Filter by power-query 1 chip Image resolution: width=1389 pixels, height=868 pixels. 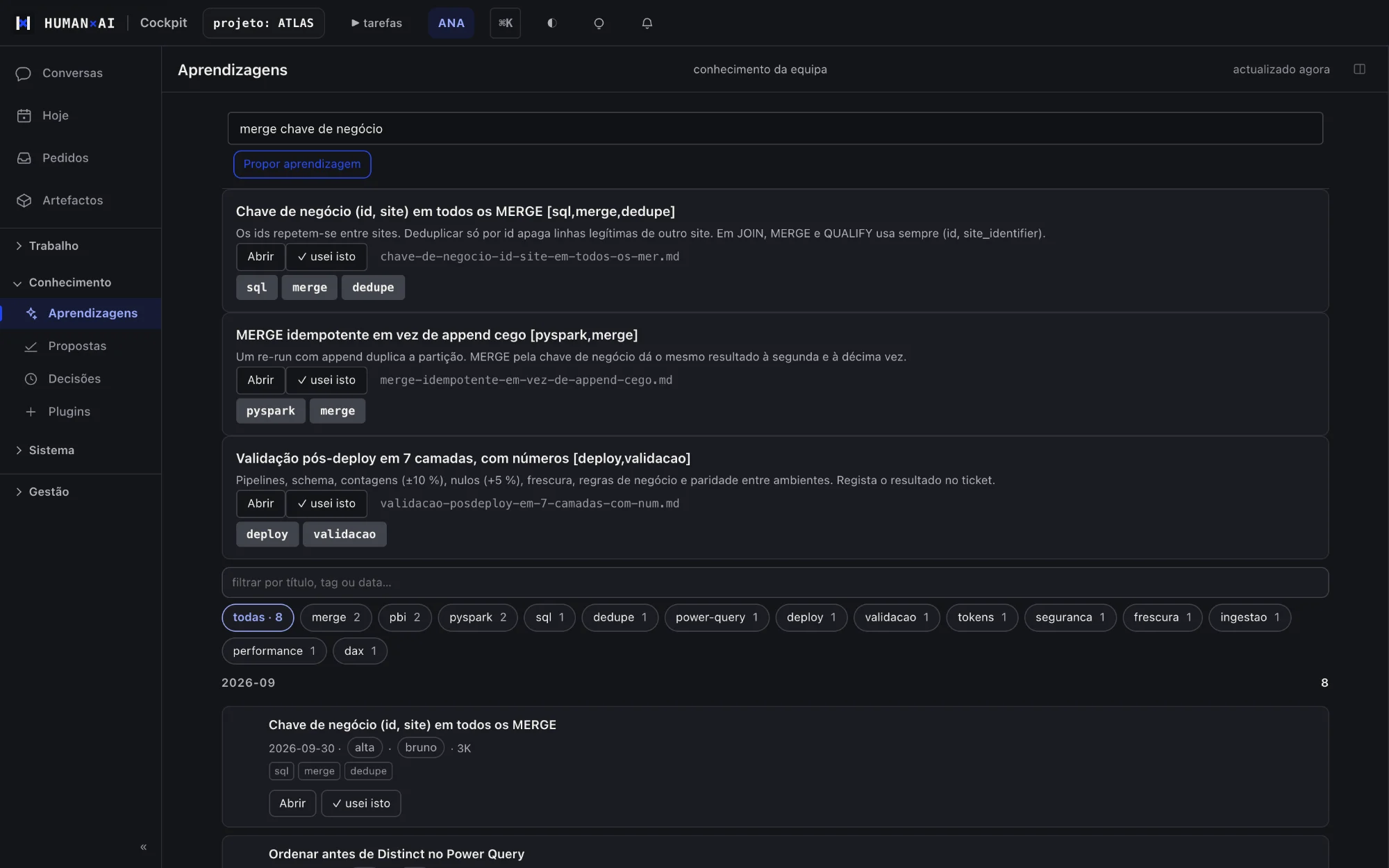(717, 617)
